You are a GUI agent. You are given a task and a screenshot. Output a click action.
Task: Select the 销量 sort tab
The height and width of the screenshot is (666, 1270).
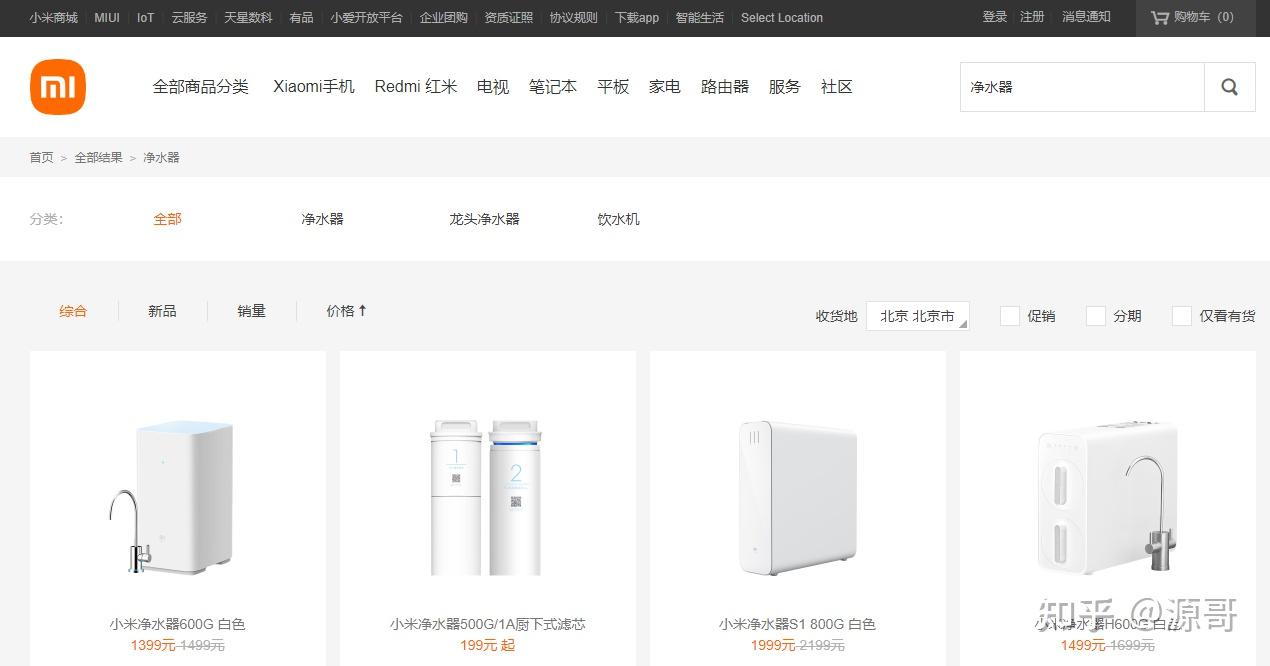click(252, 311)
